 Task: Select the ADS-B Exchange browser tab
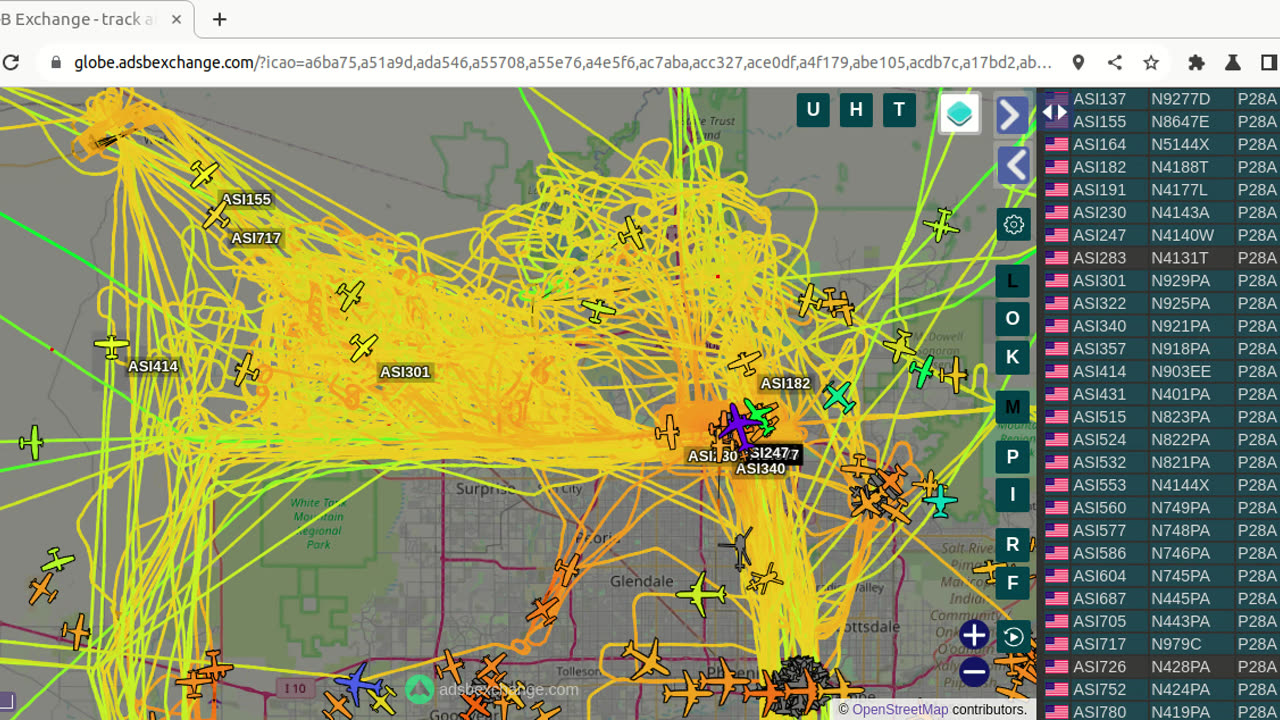pyautogui.click(x=95, y=19)
